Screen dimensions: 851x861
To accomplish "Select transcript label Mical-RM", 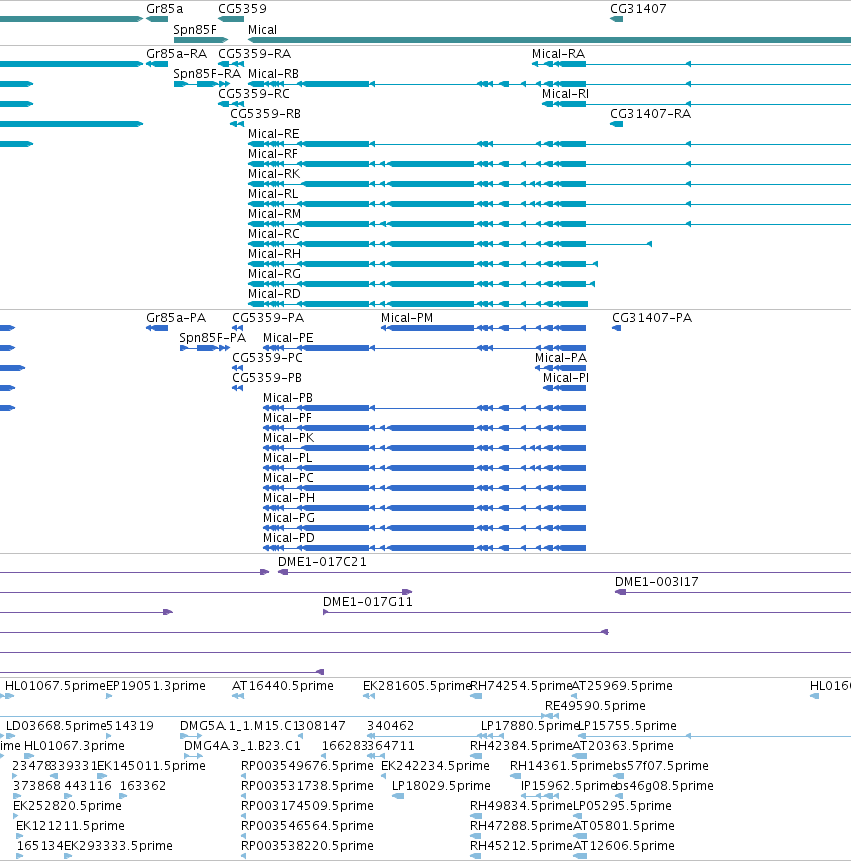I will coord(275,214).
